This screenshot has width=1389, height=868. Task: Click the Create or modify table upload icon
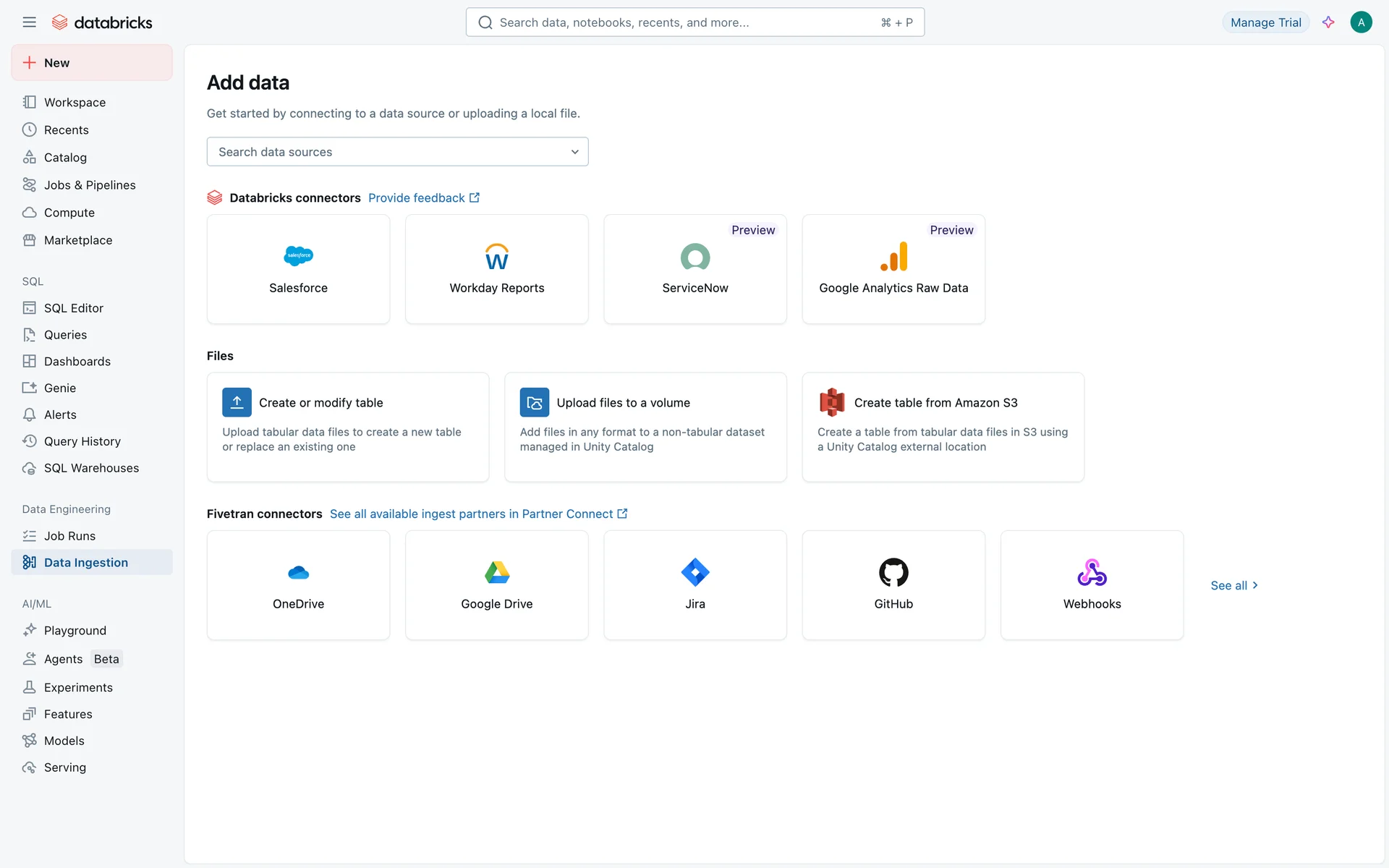coord(237,402)
